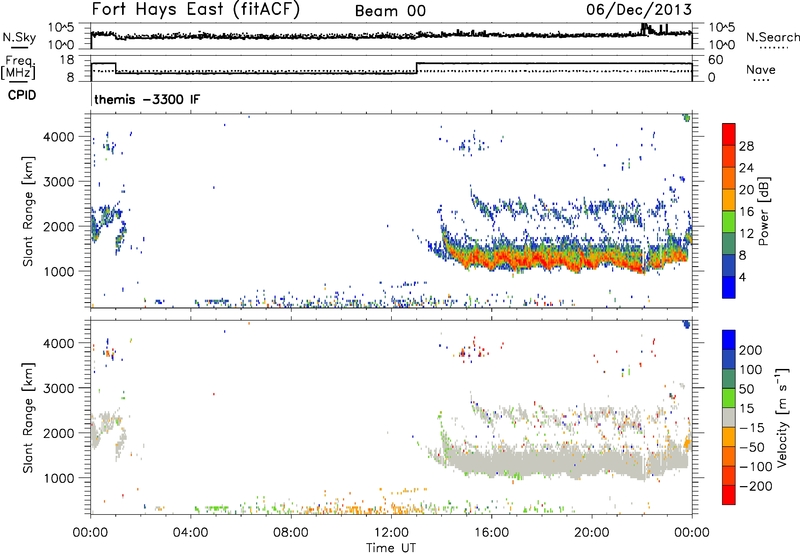
Task: Click the '-200' label on the Velocity color bar
Action: (x=756, y=486)
